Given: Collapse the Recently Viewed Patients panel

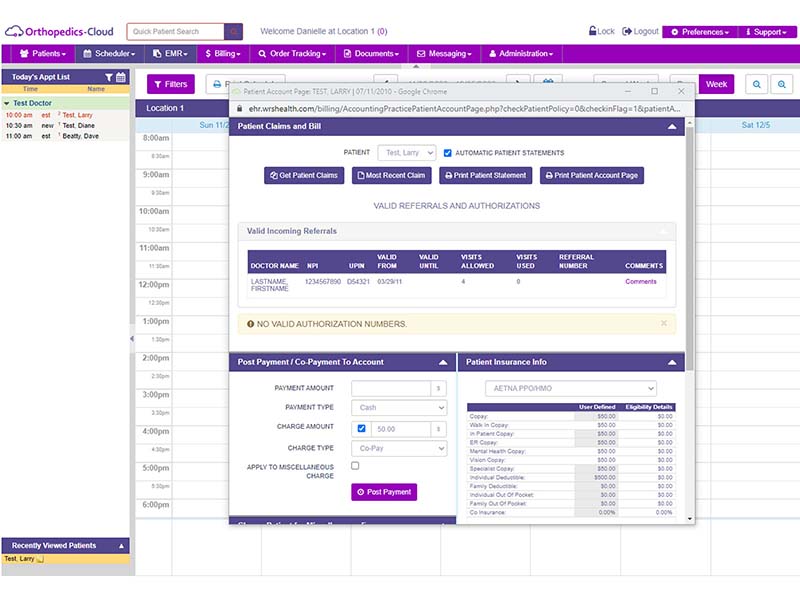Looking at the screenshot, I should pyautogui.click(x=121, y=546).
